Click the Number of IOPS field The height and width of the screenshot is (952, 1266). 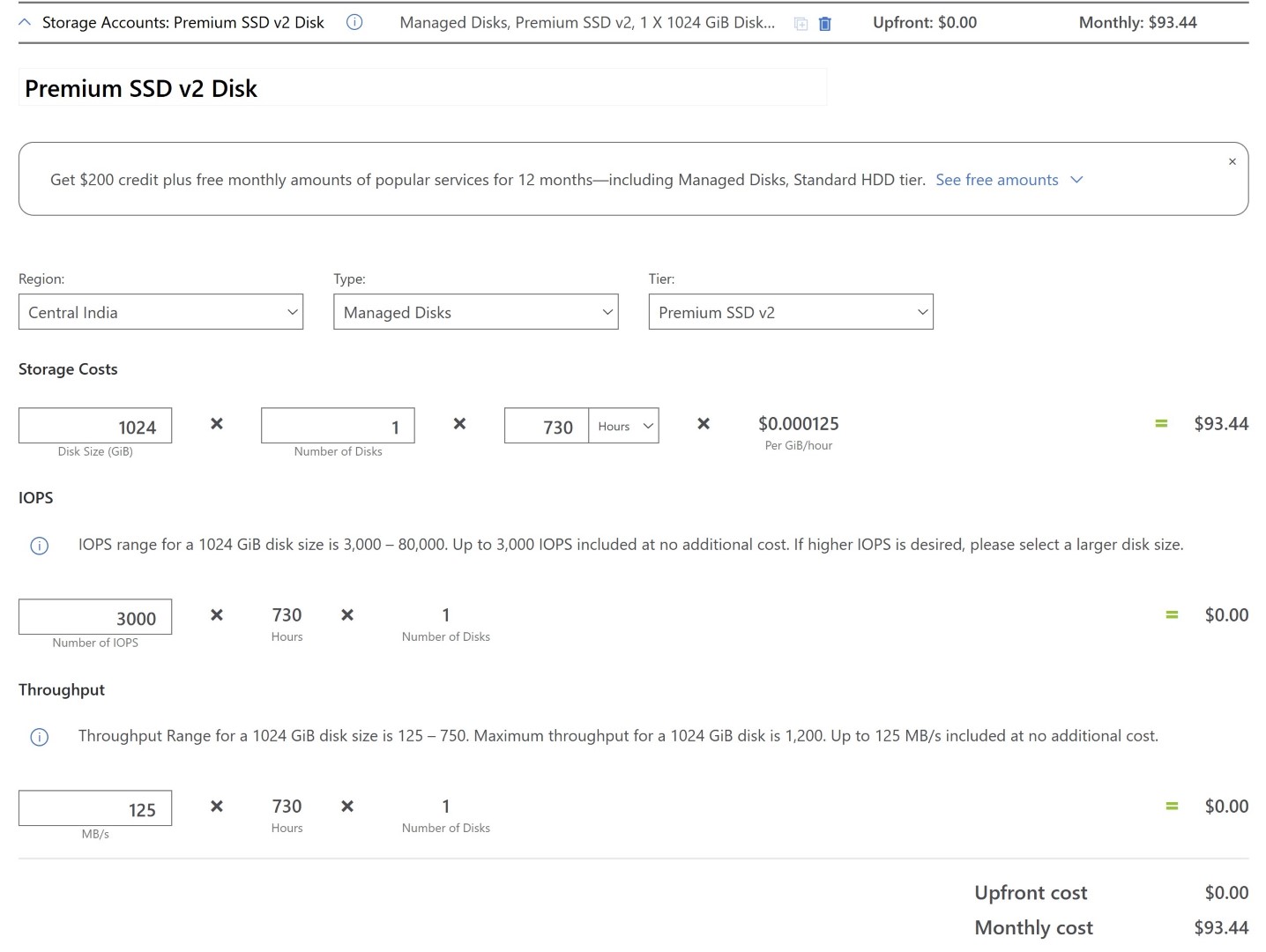click(x=95, y=617)
